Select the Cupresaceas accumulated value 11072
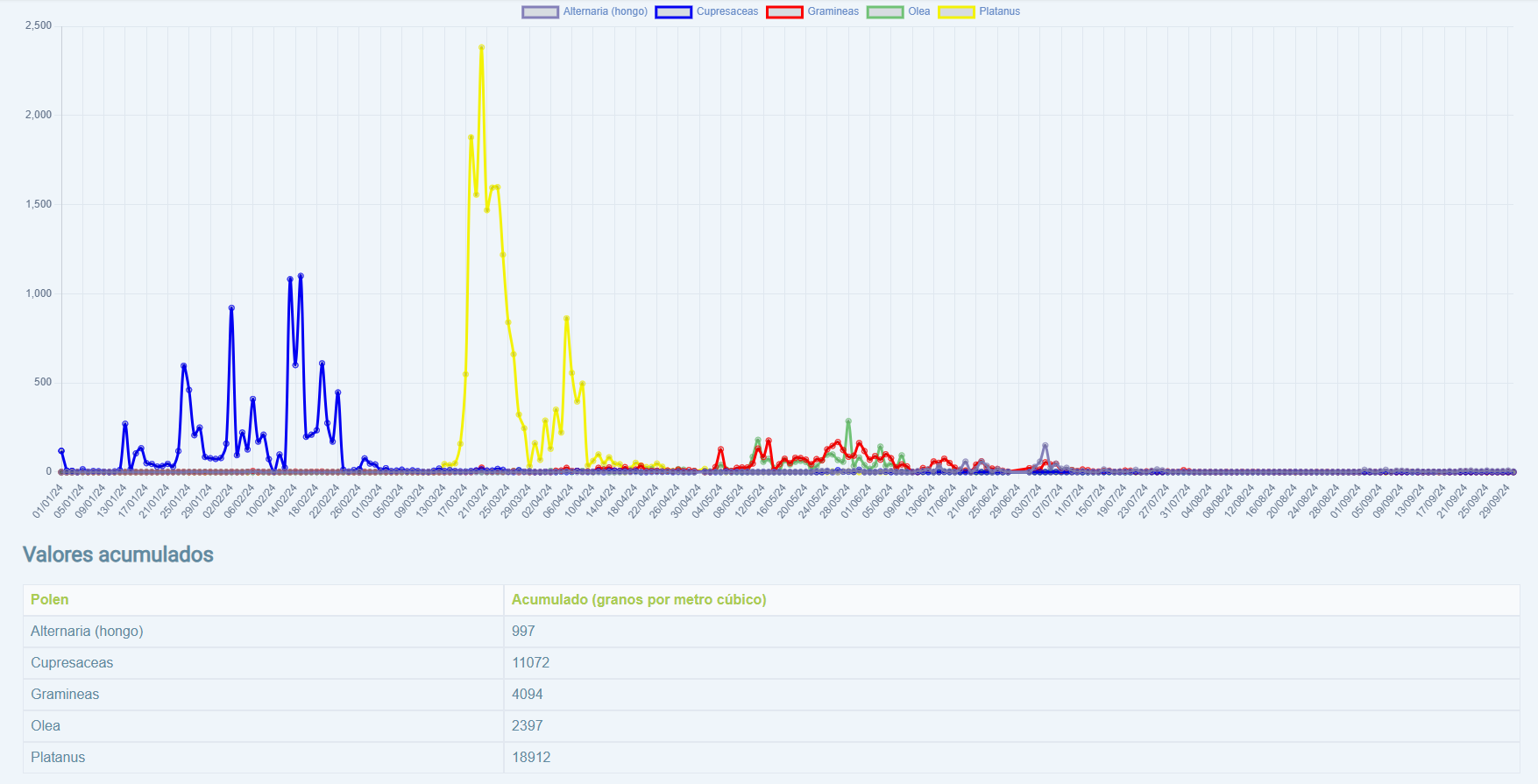 click(x=530, y=662)
